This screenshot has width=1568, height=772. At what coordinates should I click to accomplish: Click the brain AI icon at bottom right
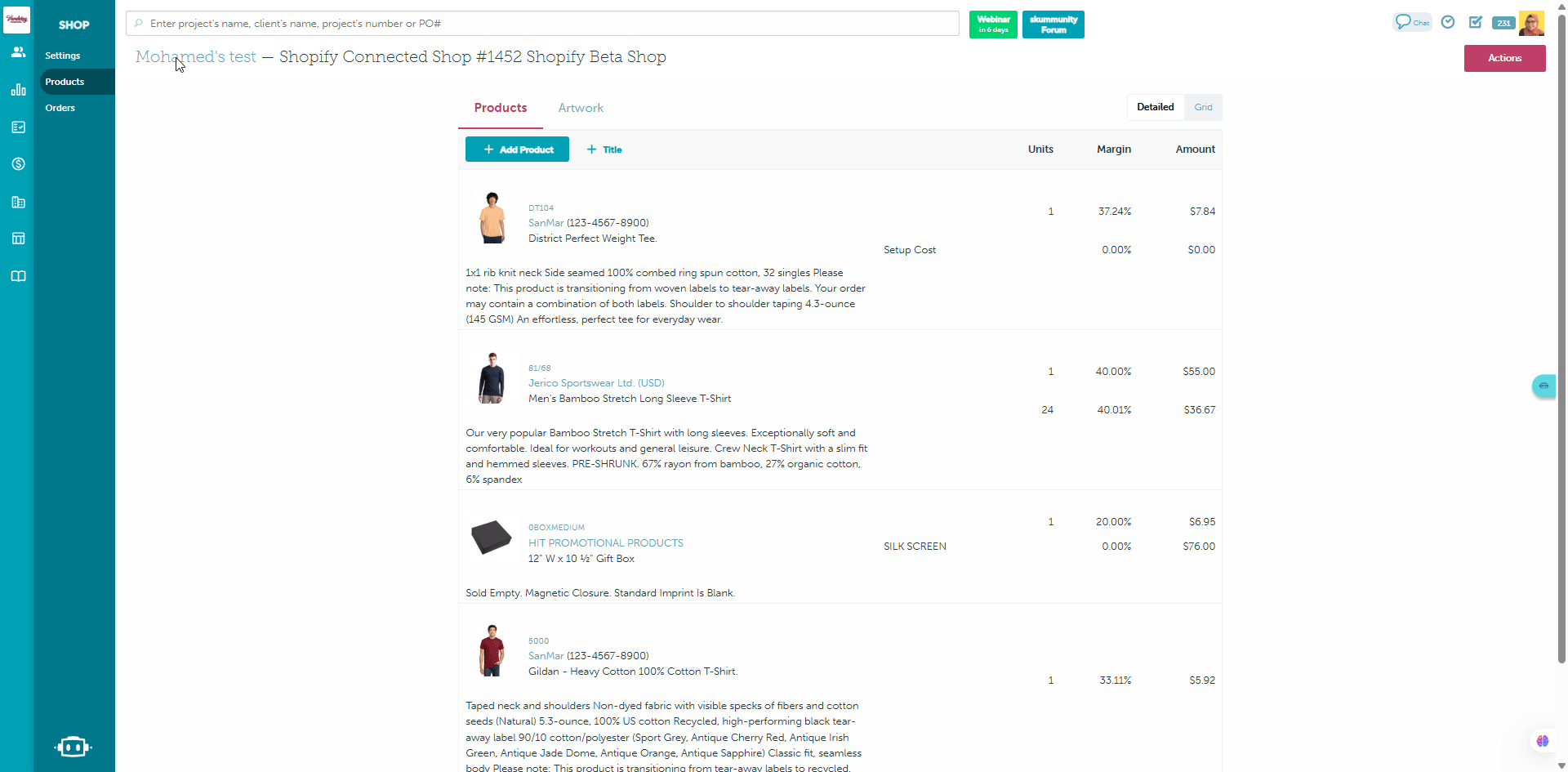click(1542, 741)
